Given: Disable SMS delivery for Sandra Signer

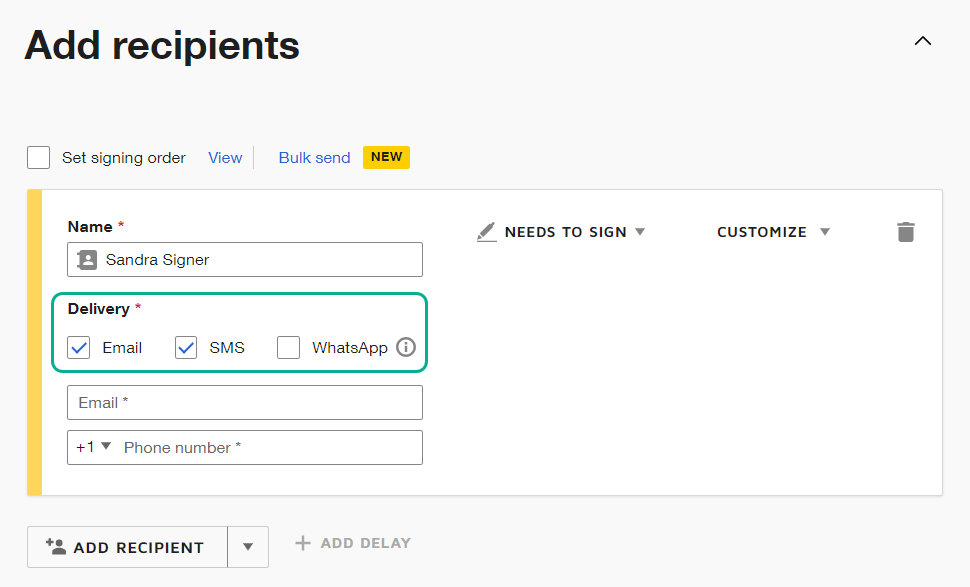Looking at the screenshot, I should pos(185,347).
